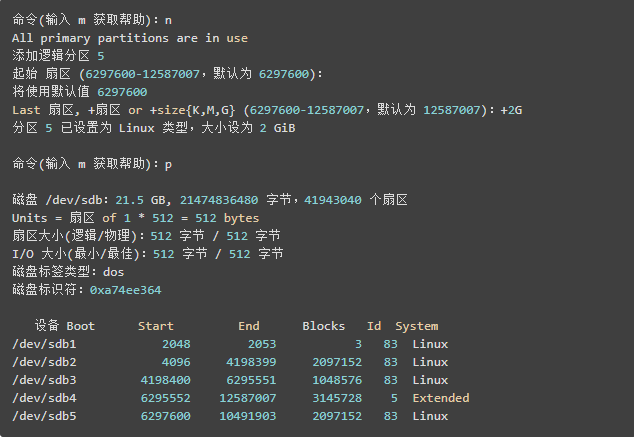Viewport: 634px width, 438px height.
Task: Click the Blocks value "3" for sdb1
Action: (x=358, y=344)
